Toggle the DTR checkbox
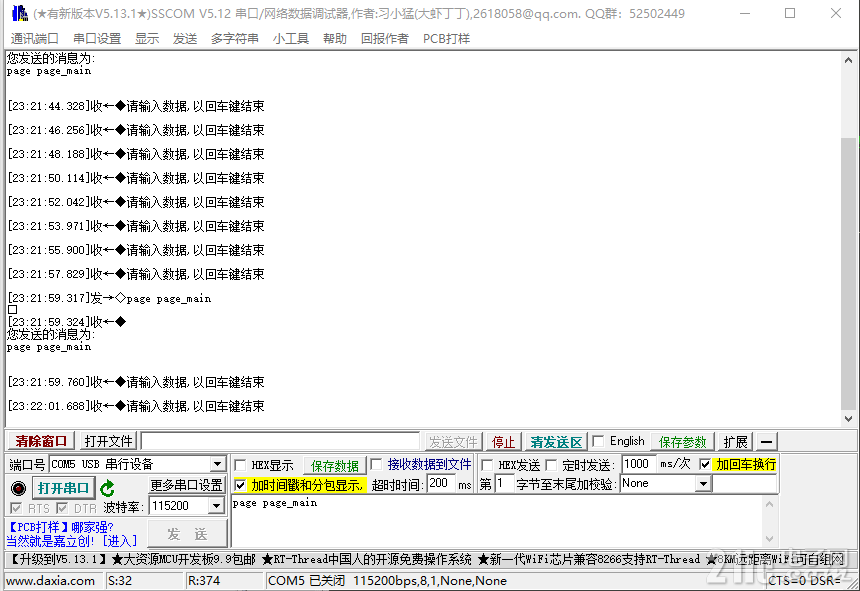The width and height of the screenshot is (860, 591). click(62, 508)
